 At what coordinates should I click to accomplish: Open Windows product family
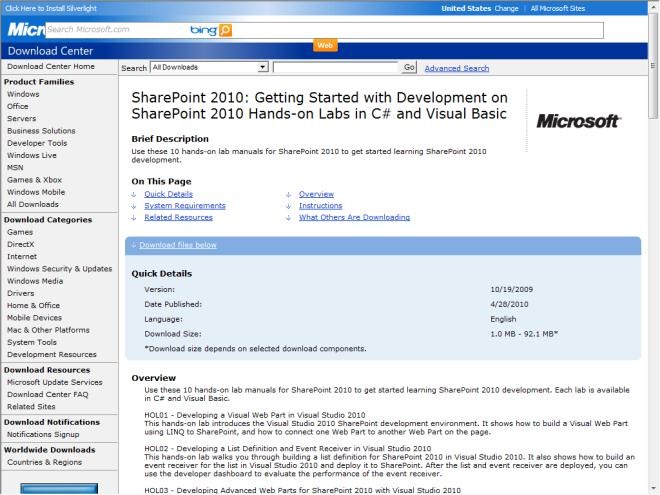pyautogui.click(x=23, y=94)
